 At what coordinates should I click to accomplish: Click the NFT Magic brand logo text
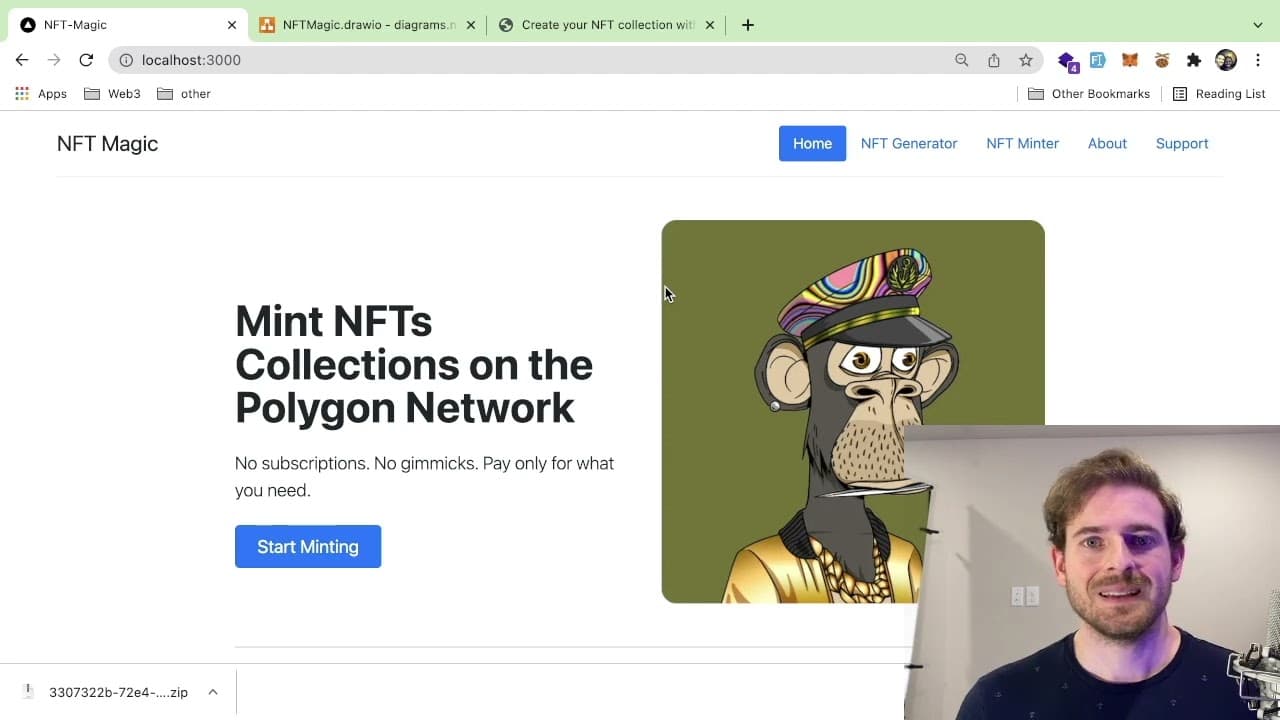tap(107, 144)
